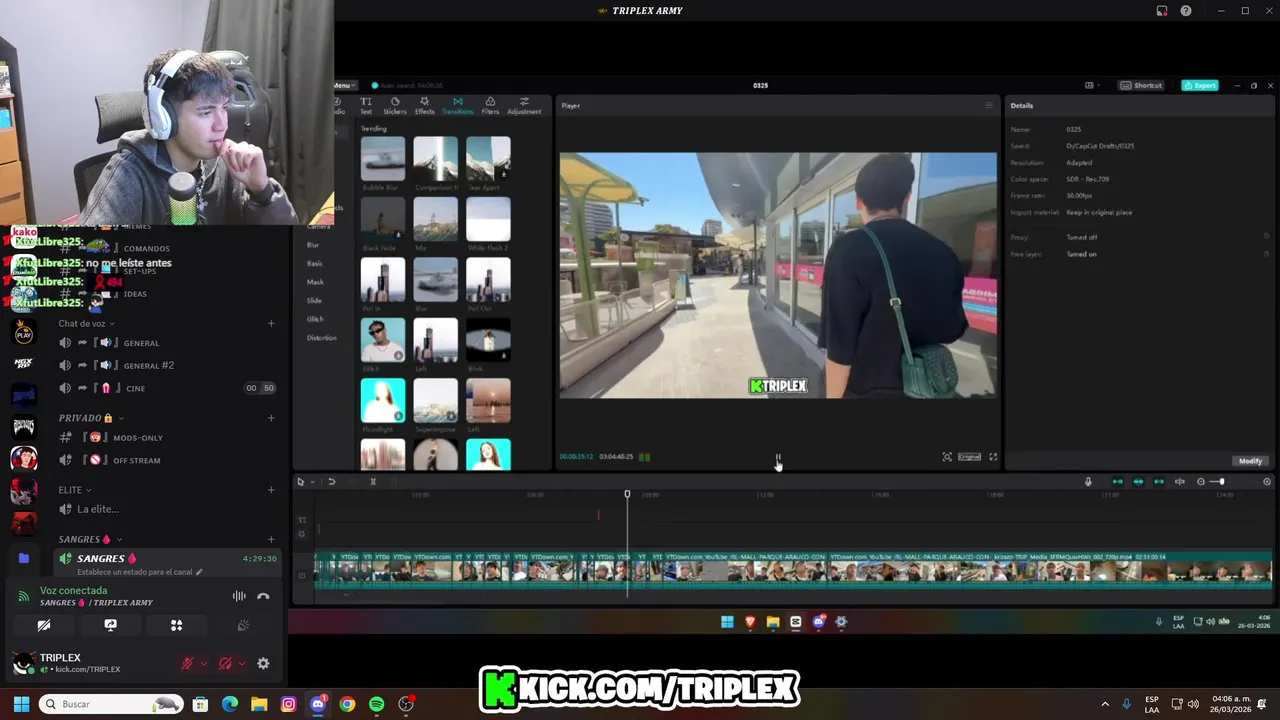Open the Shortcut panel in CapCut

click(x=1141, y=85)
